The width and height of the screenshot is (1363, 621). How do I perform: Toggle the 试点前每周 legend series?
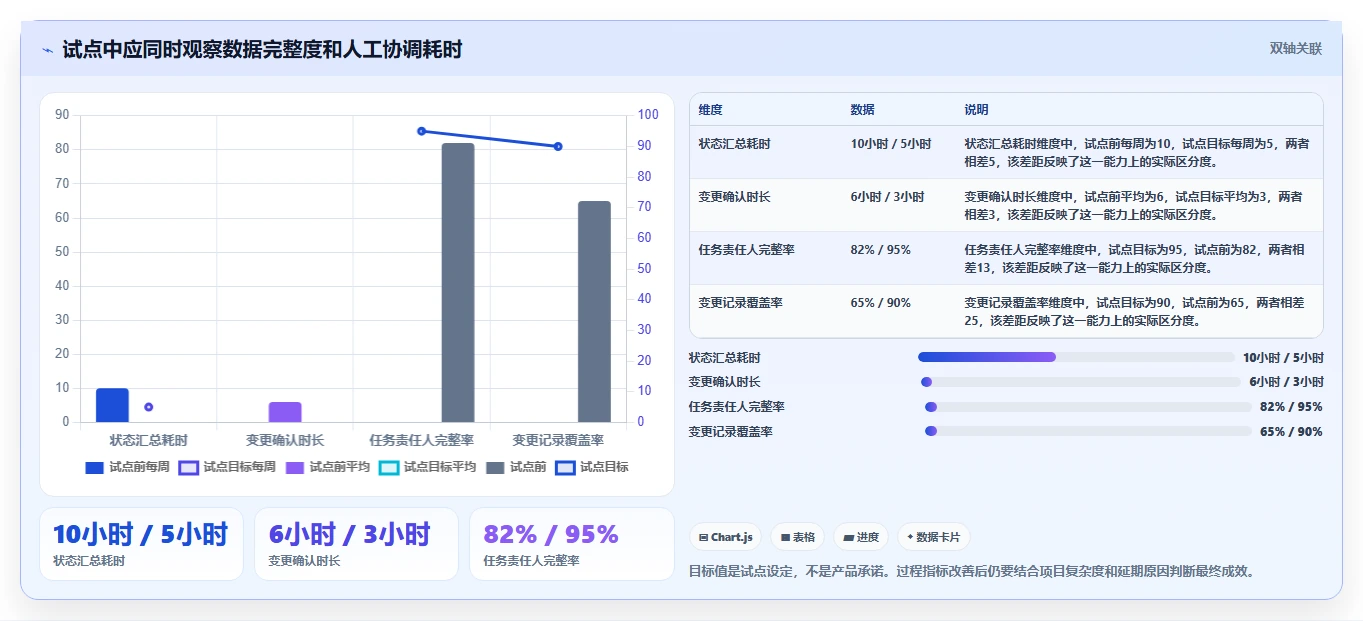[x=127, y=467]
